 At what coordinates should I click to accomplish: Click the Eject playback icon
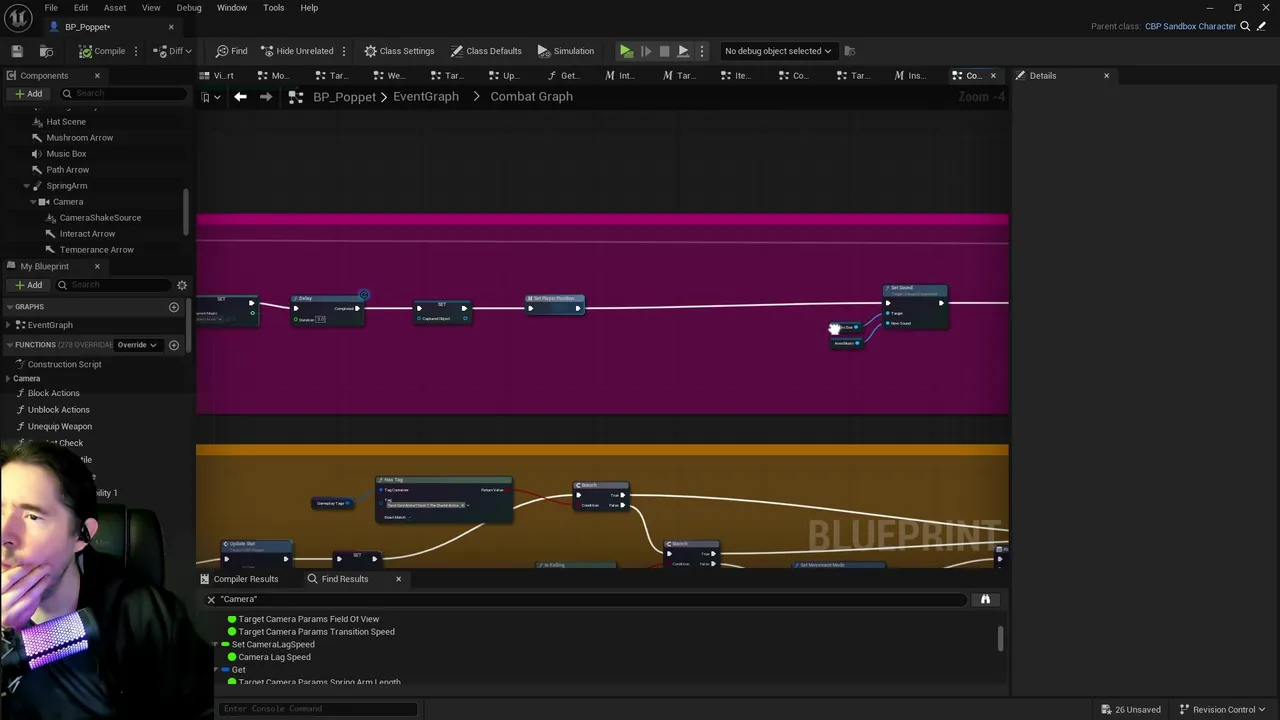click(x=683, y=51)
